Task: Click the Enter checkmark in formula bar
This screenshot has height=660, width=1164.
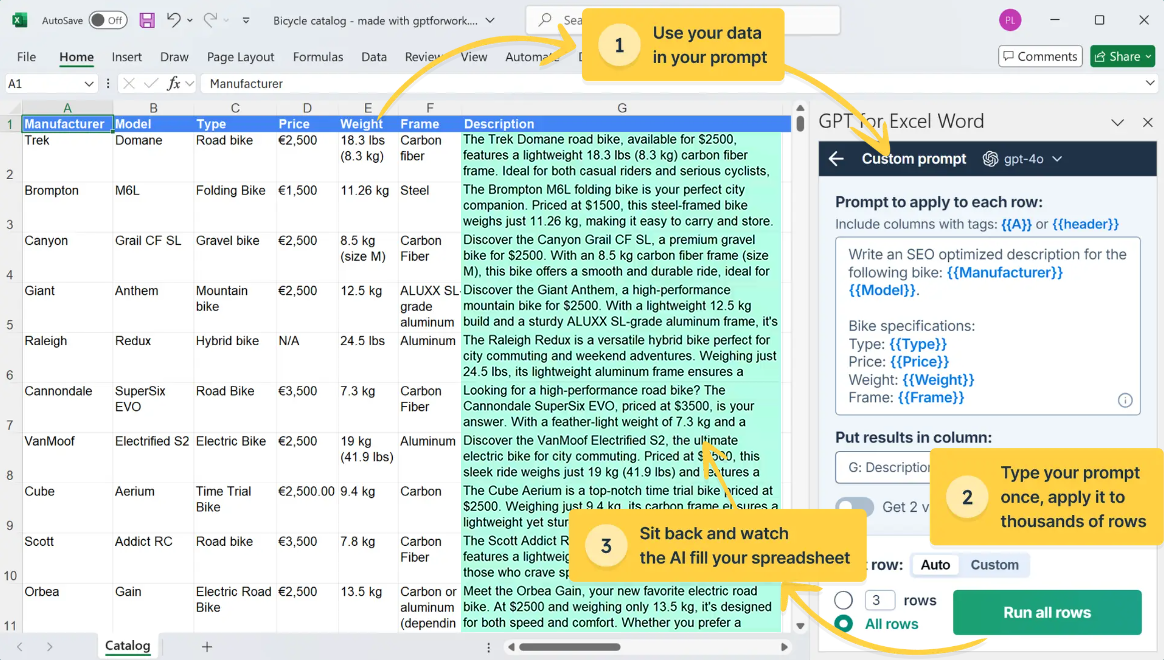Action: click(x=151, y=84)
